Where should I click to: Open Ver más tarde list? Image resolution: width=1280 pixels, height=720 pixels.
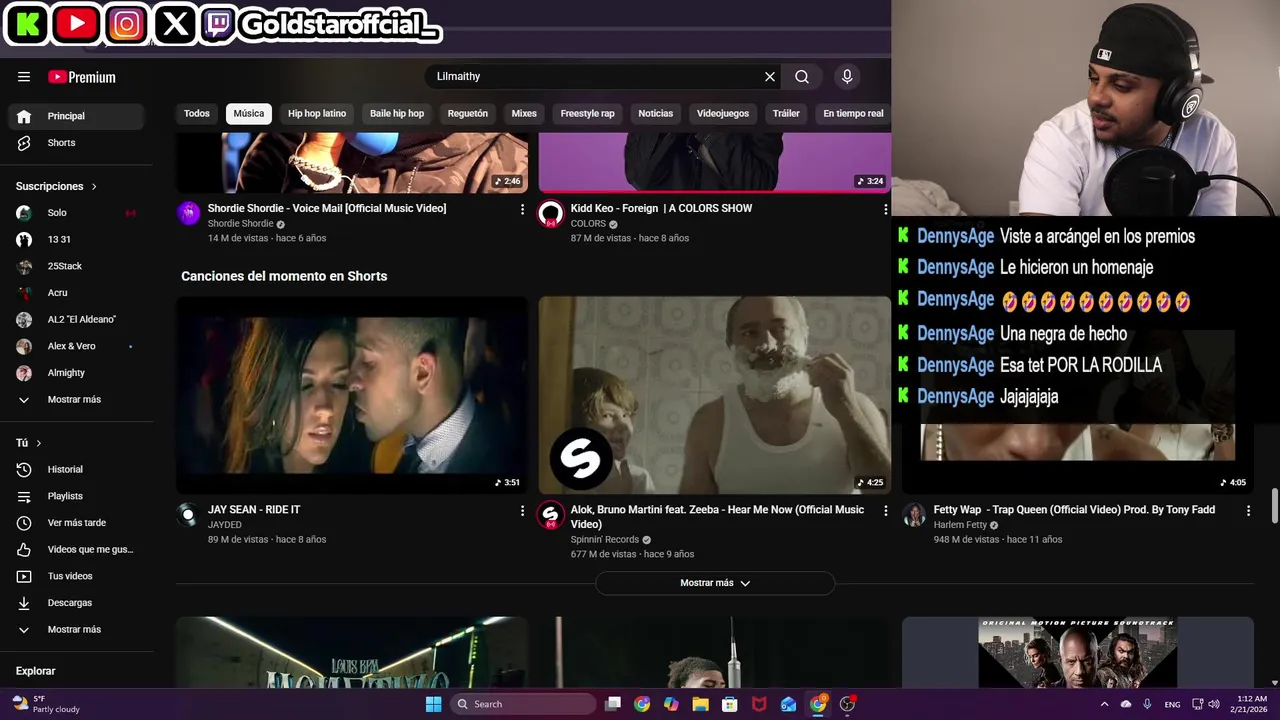[76, 523]
